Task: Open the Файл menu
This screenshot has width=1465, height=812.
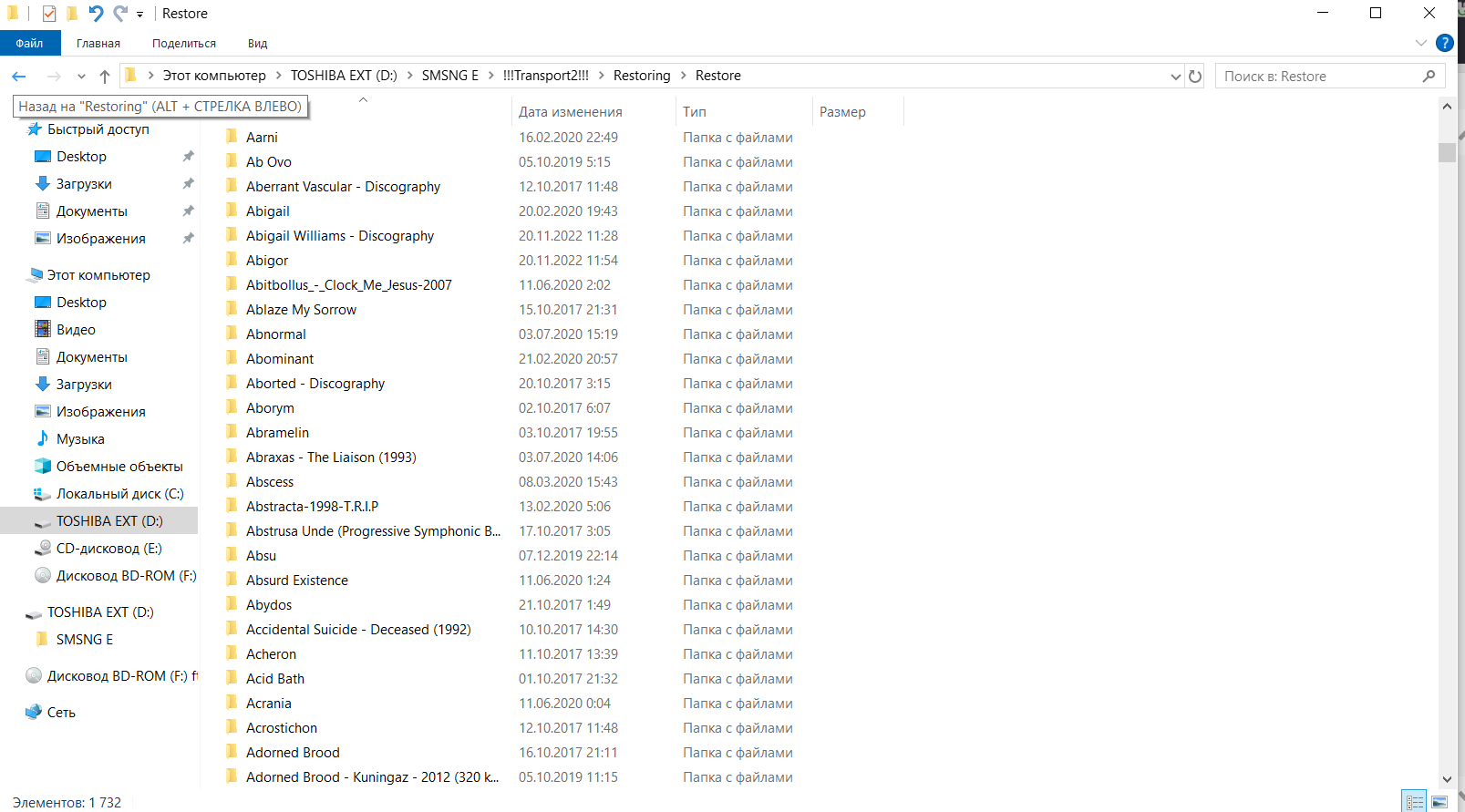Action: click(x=30, y=43)
